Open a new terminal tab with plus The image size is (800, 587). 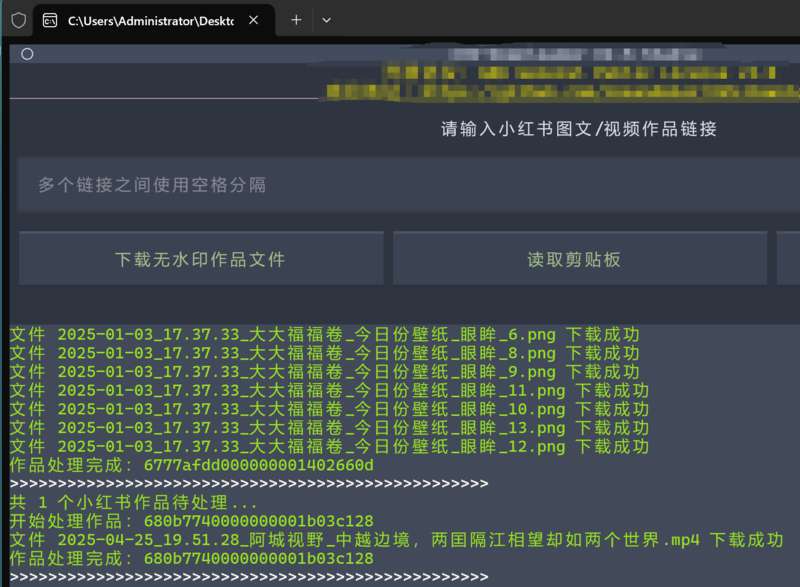pos(295,20)
